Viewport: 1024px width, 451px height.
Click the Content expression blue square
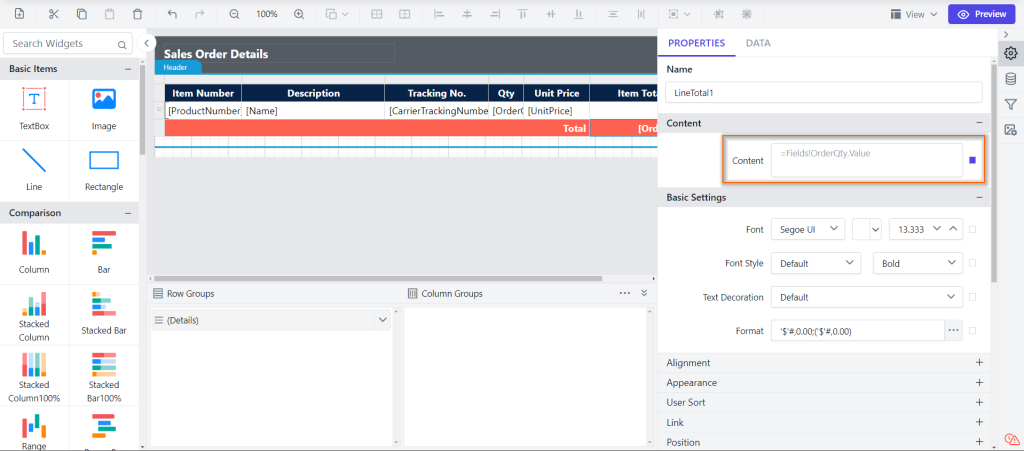(x=972, y=160)
